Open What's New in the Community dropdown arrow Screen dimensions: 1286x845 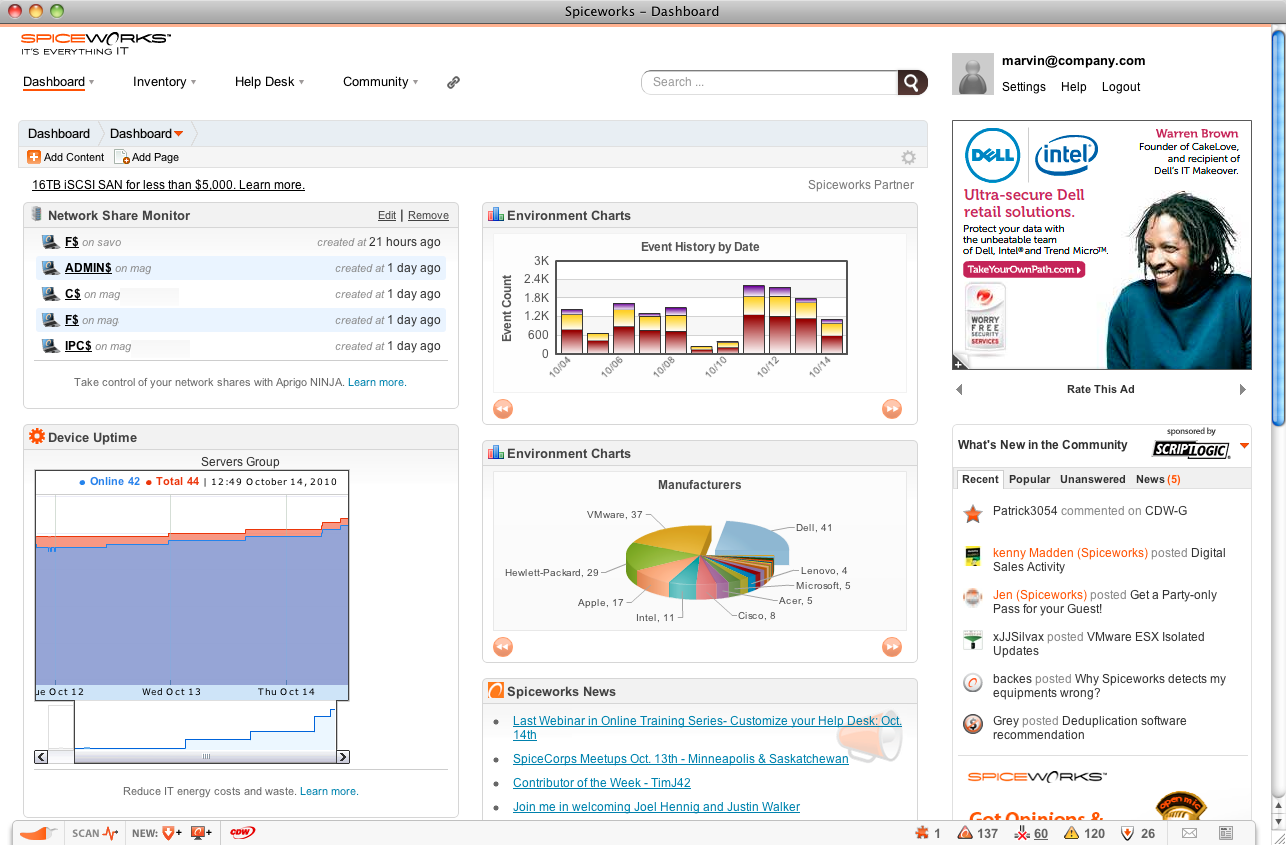click(1244, 446)
